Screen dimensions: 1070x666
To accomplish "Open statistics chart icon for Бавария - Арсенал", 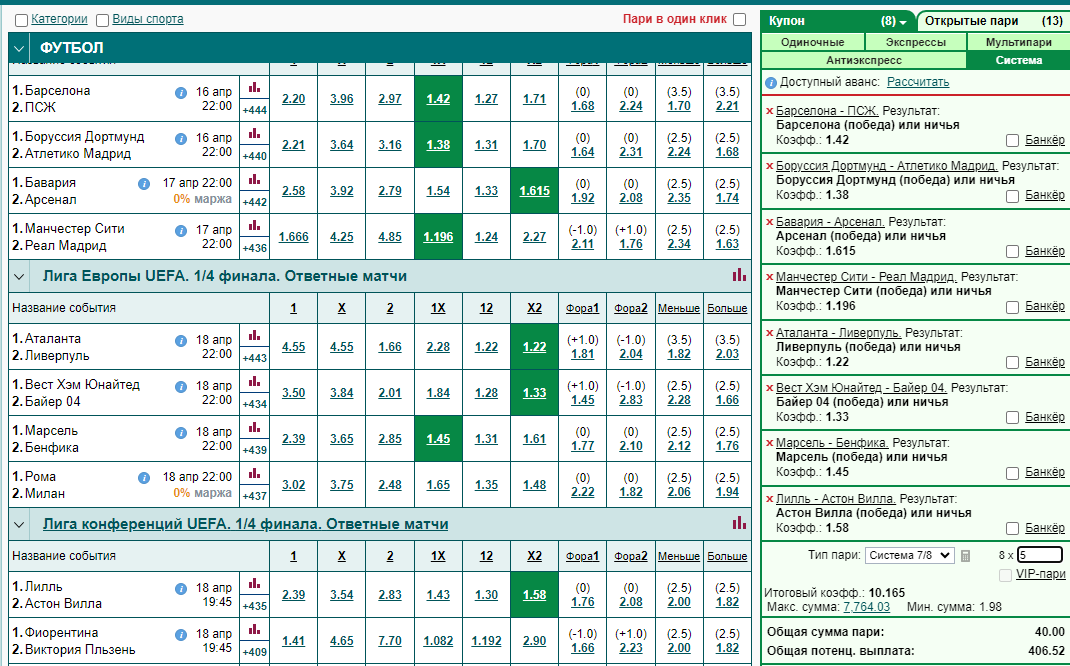I will click(255, 179).
